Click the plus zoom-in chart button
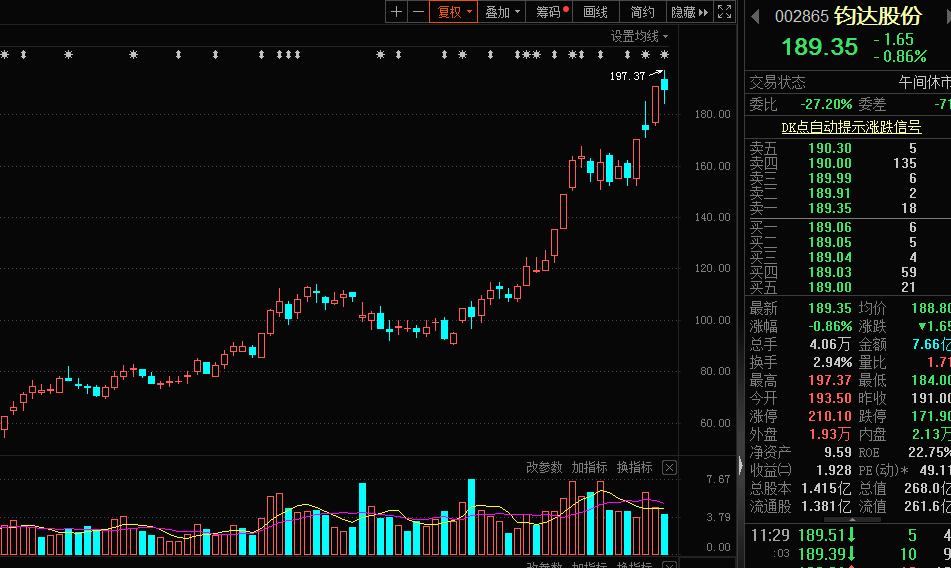This screenshot has height=568, width=951. pyautogui.click(x=397, y=12)
